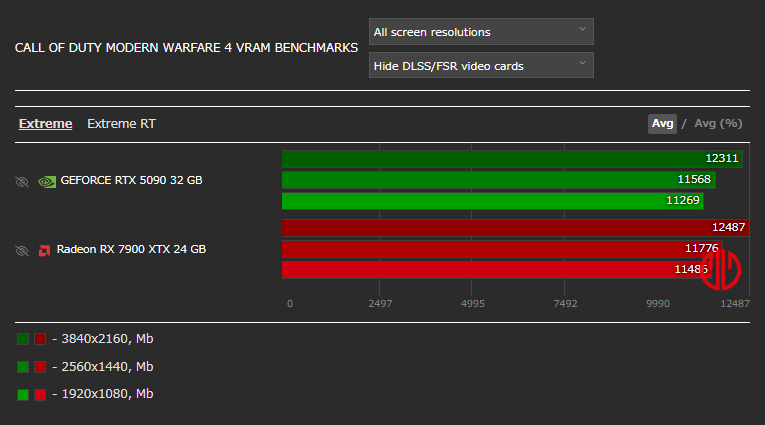Click the Radeon bar showing 12487
The height and width of the screenshot is (425, 765).
tap(516, 228)
